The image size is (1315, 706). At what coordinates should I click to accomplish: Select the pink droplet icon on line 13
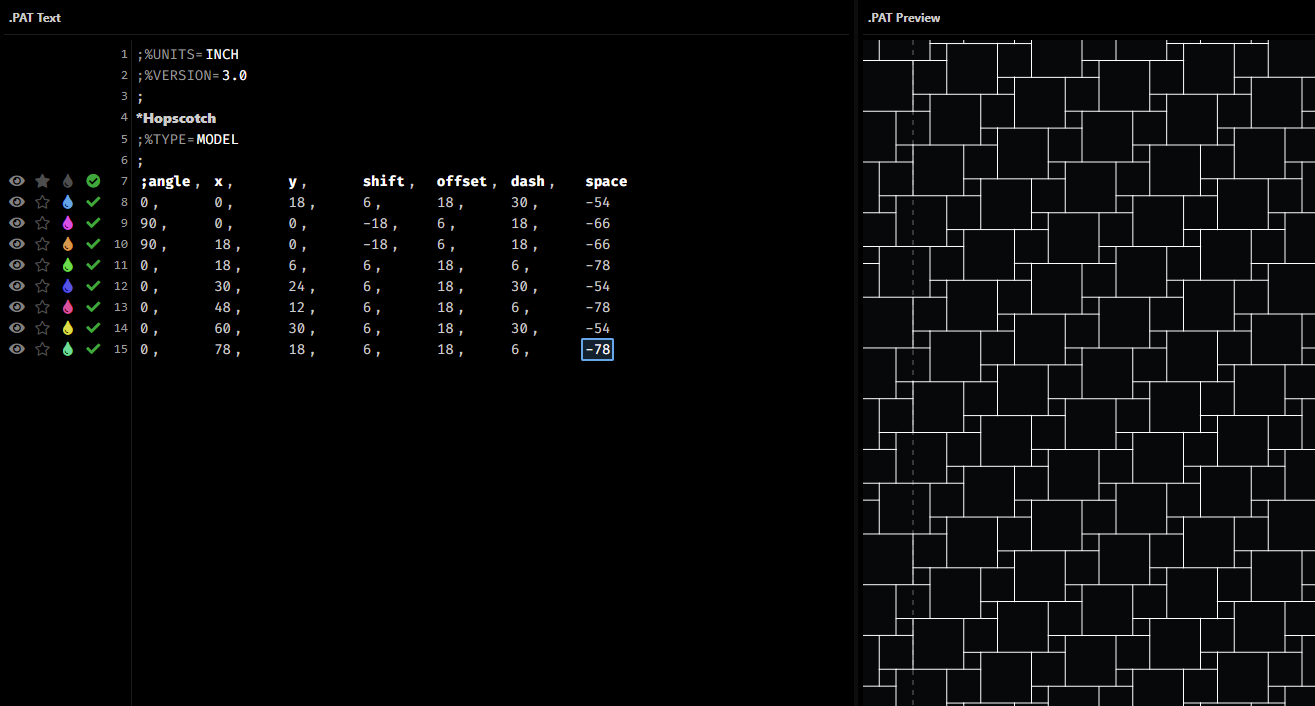[67, 307]
